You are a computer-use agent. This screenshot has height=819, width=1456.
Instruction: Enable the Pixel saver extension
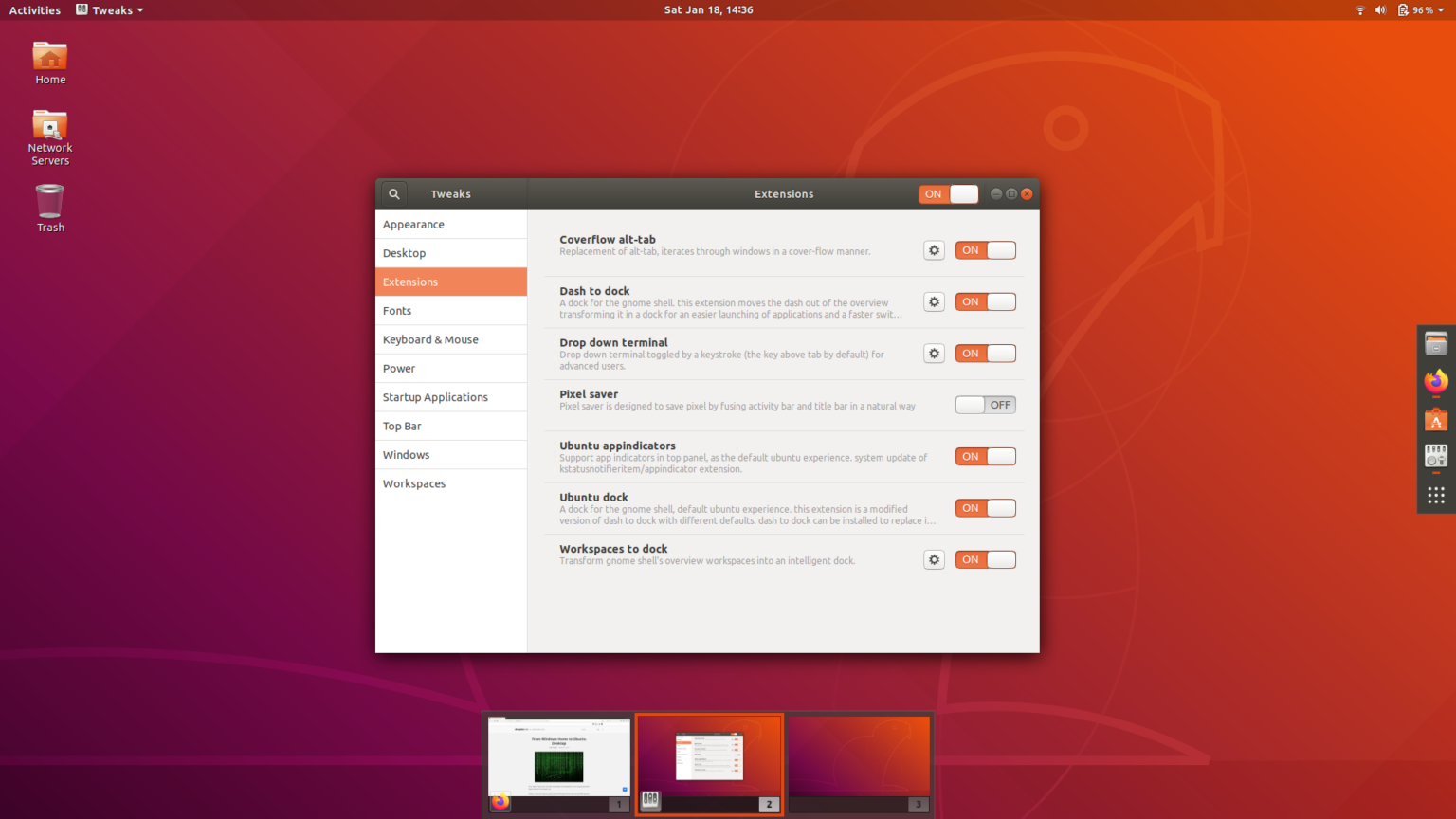[x=985, y=405]
